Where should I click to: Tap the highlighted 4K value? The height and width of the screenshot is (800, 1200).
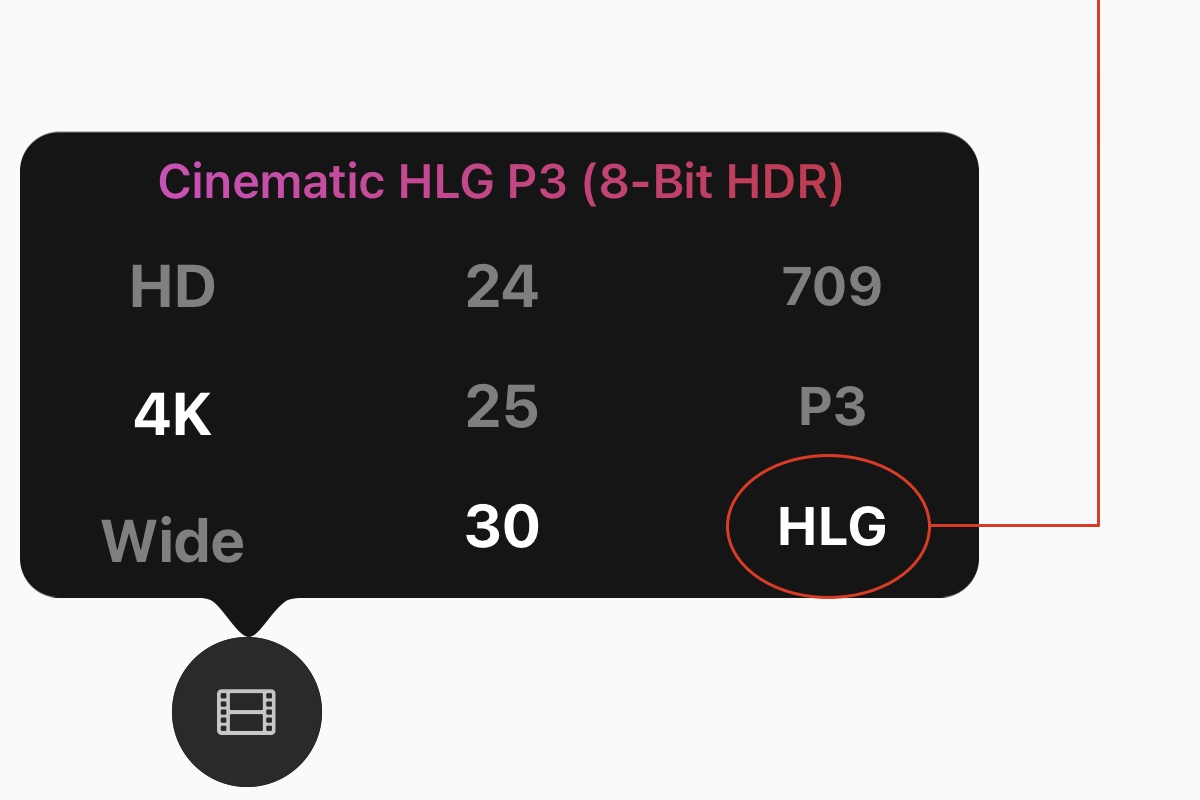[173, 417]
